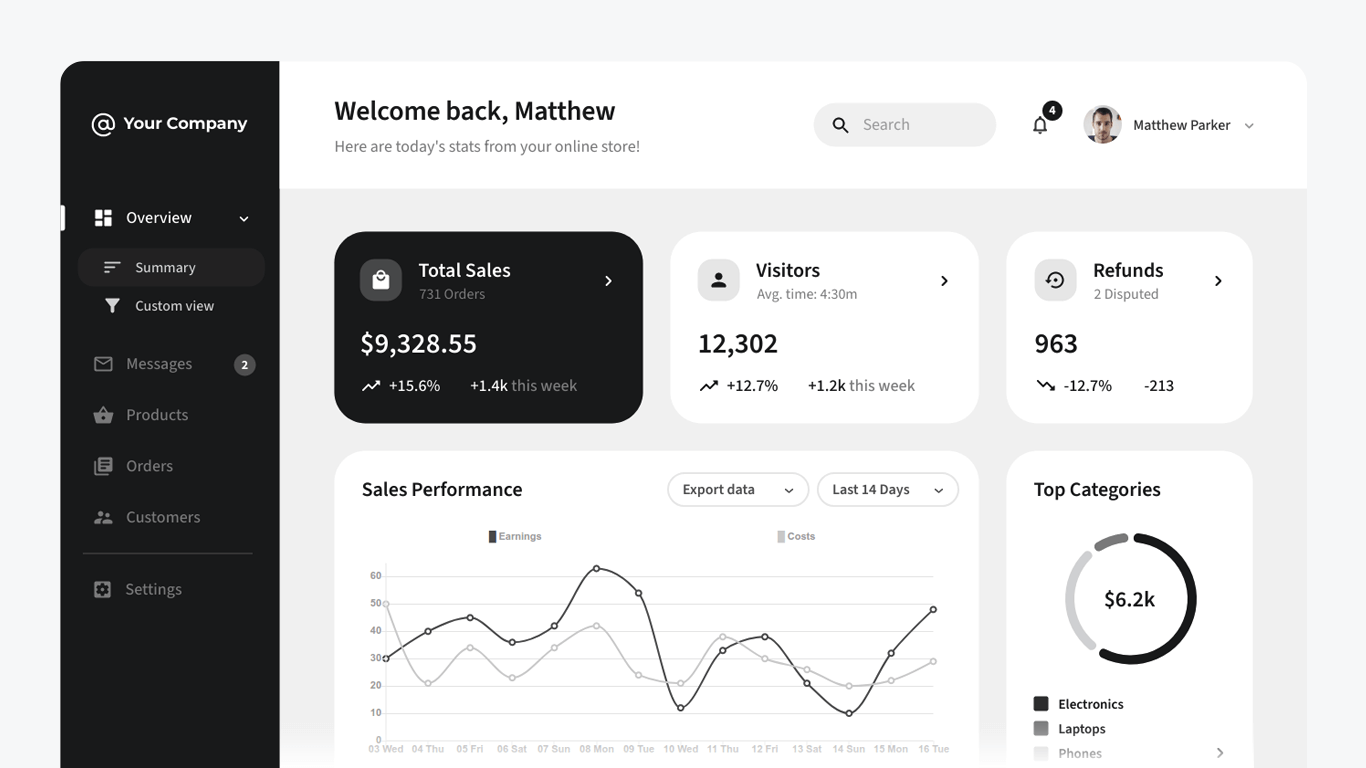1366x768 pixels.
Task: Open the Settings icon
Action: pyautogui.click(x=102, y=589)
